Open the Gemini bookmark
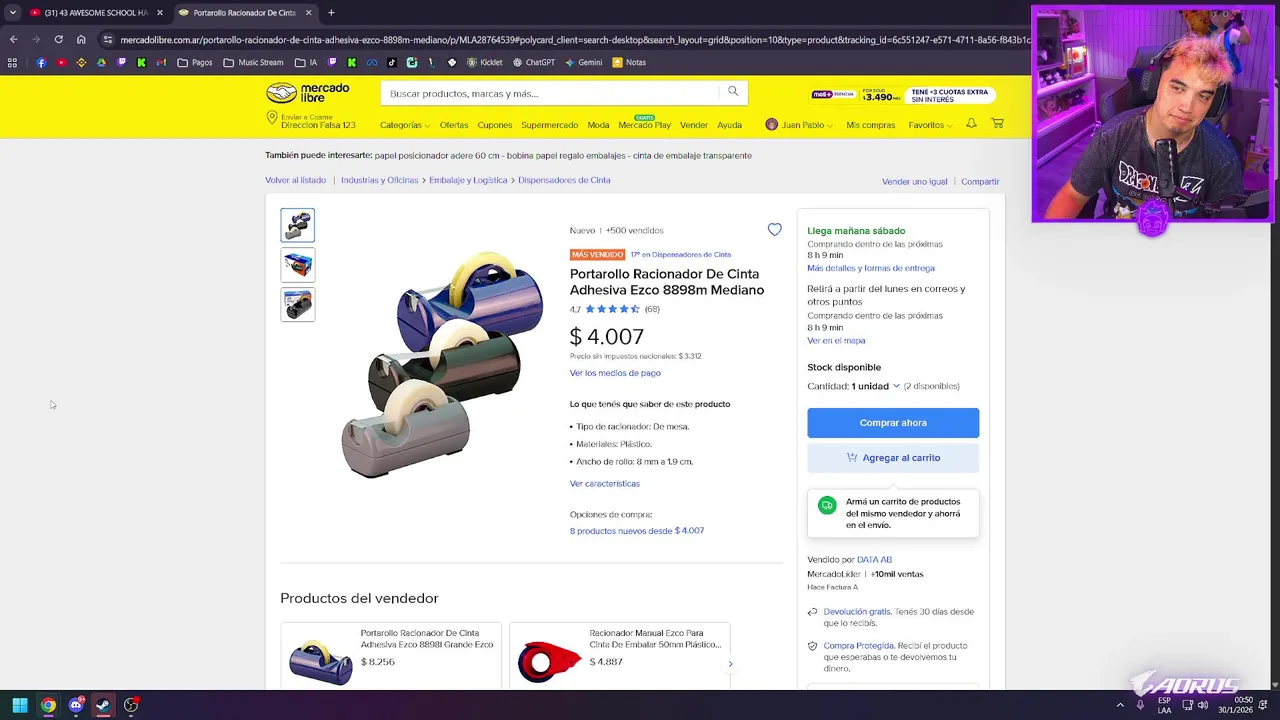The height and width of the screenshot is (720, 1280). coord(583,62)
